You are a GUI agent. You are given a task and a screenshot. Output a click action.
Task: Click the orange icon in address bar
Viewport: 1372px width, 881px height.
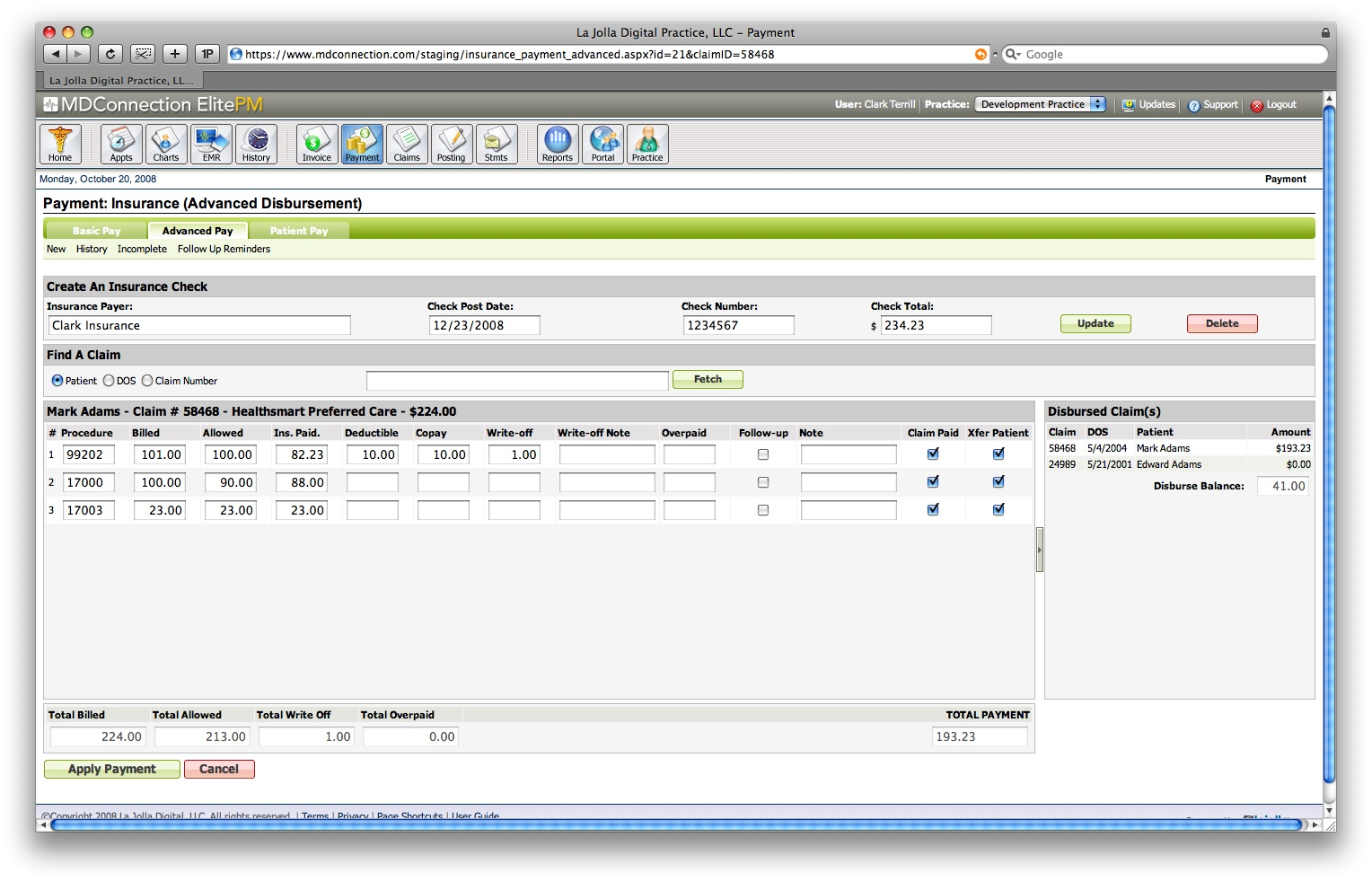pyautogui.click(x=981, y=54)
